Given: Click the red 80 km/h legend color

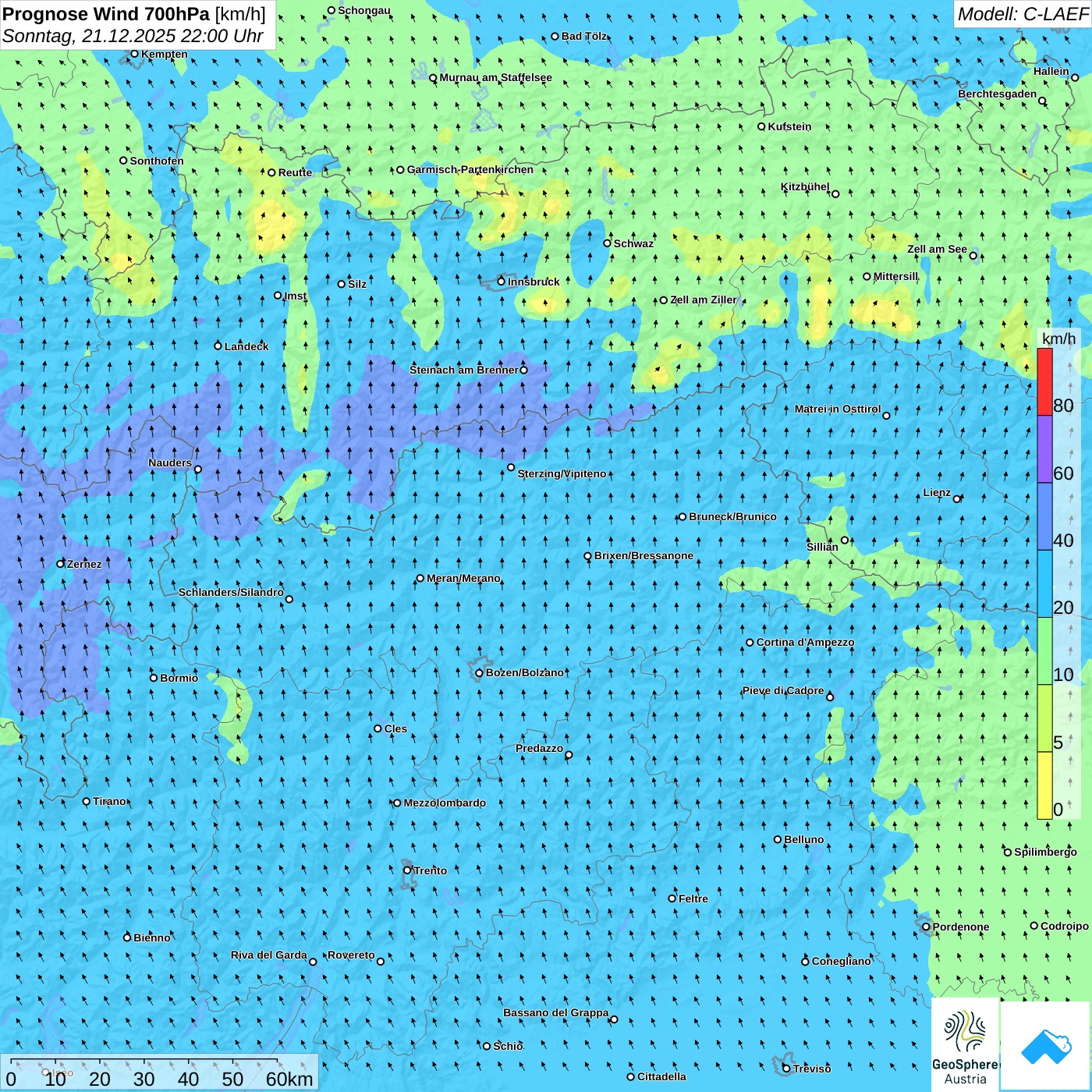Looking at the screenshot, I should click(x=1044, y=381).
